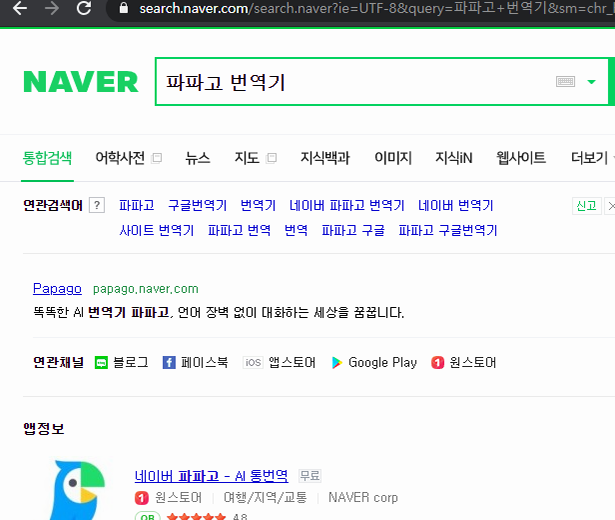Open the 네이버 파파고 - AI 통번역 link
Screen dimensions: 615x520
click(211, 476)
